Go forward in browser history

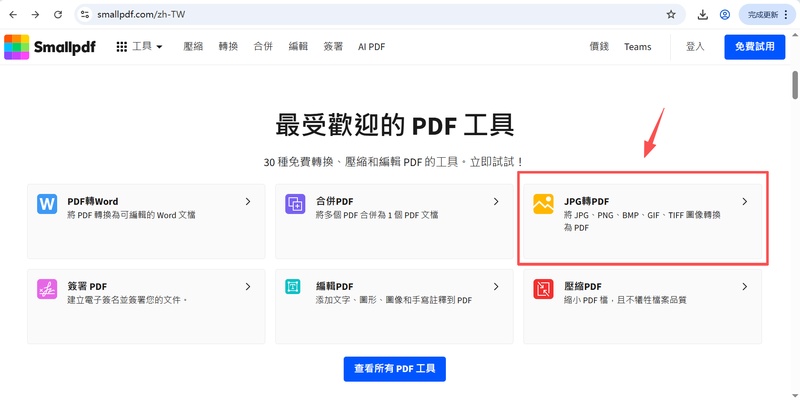(35, 15)
